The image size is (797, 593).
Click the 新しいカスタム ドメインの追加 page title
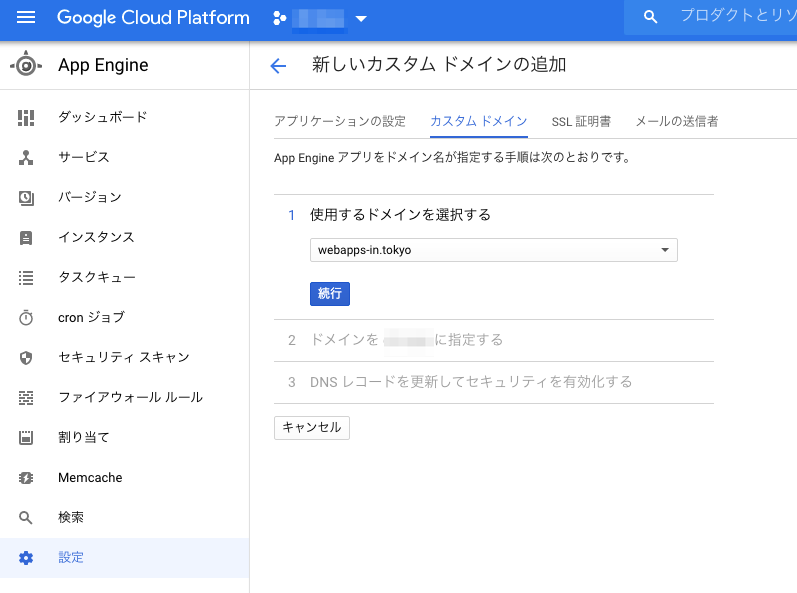[439, 65]
